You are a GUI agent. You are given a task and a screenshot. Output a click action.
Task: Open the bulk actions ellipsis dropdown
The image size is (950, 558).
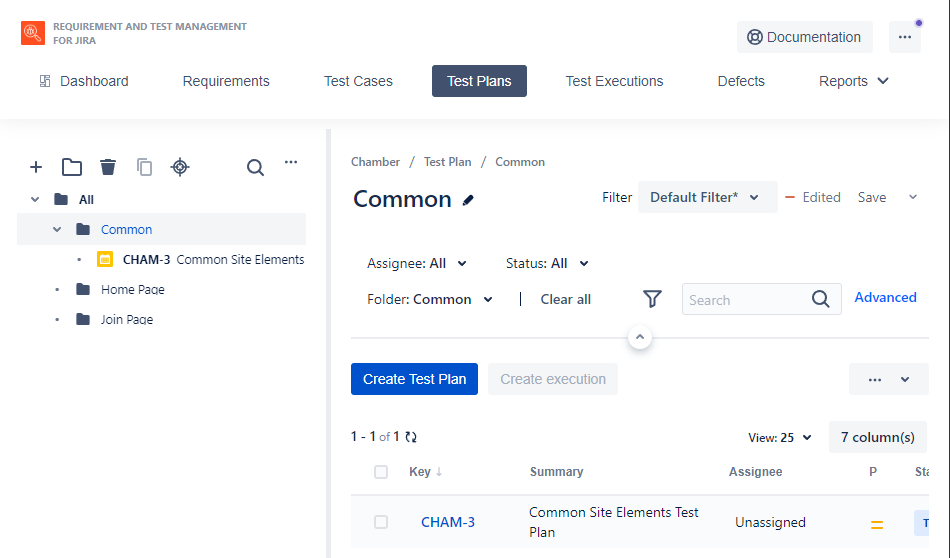pos(889,379)
